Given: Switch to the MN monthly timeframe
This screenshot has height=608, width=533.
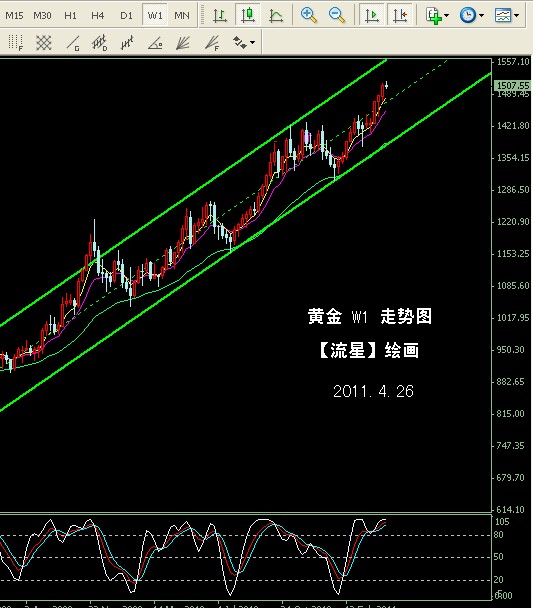Looking at the screenshot, I should click(x=182, y=16).
